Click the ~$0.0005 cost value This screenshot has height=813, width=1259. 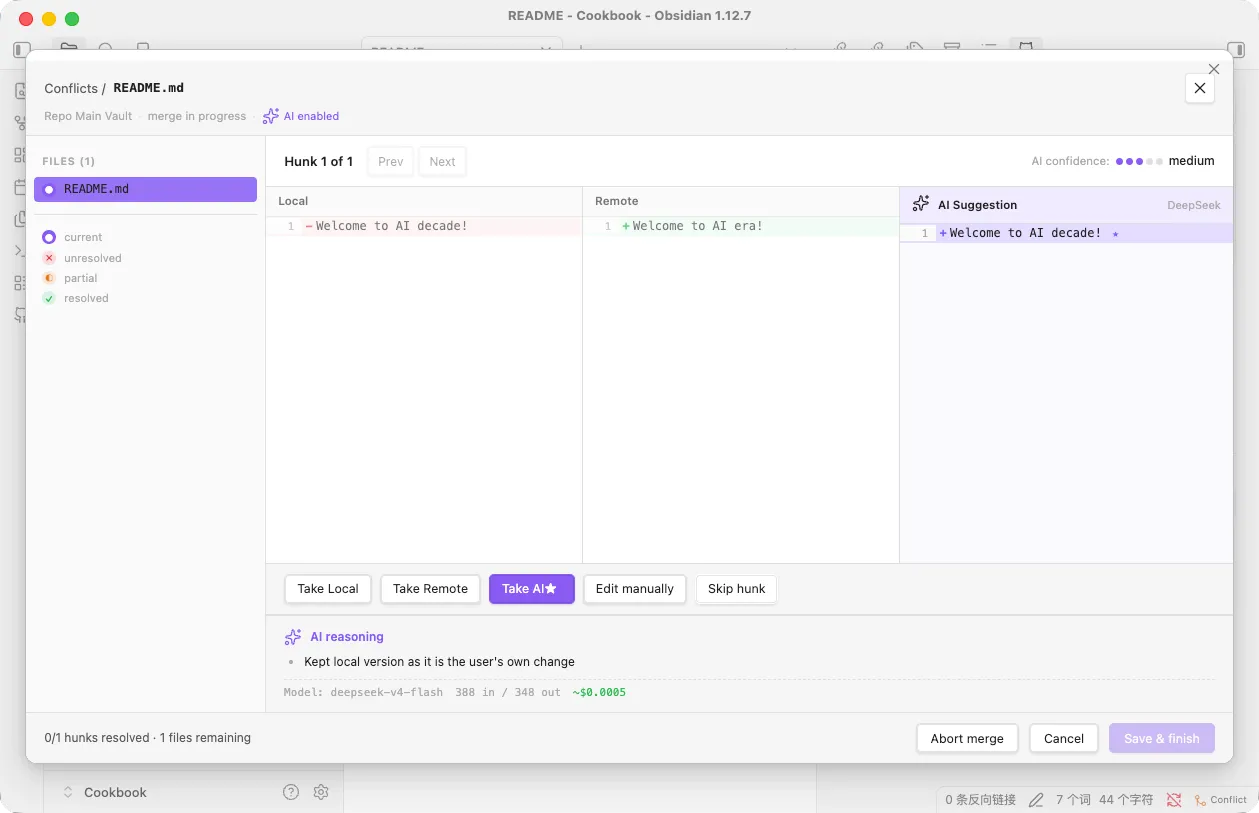pyautogui.click(x=599, y=692)
